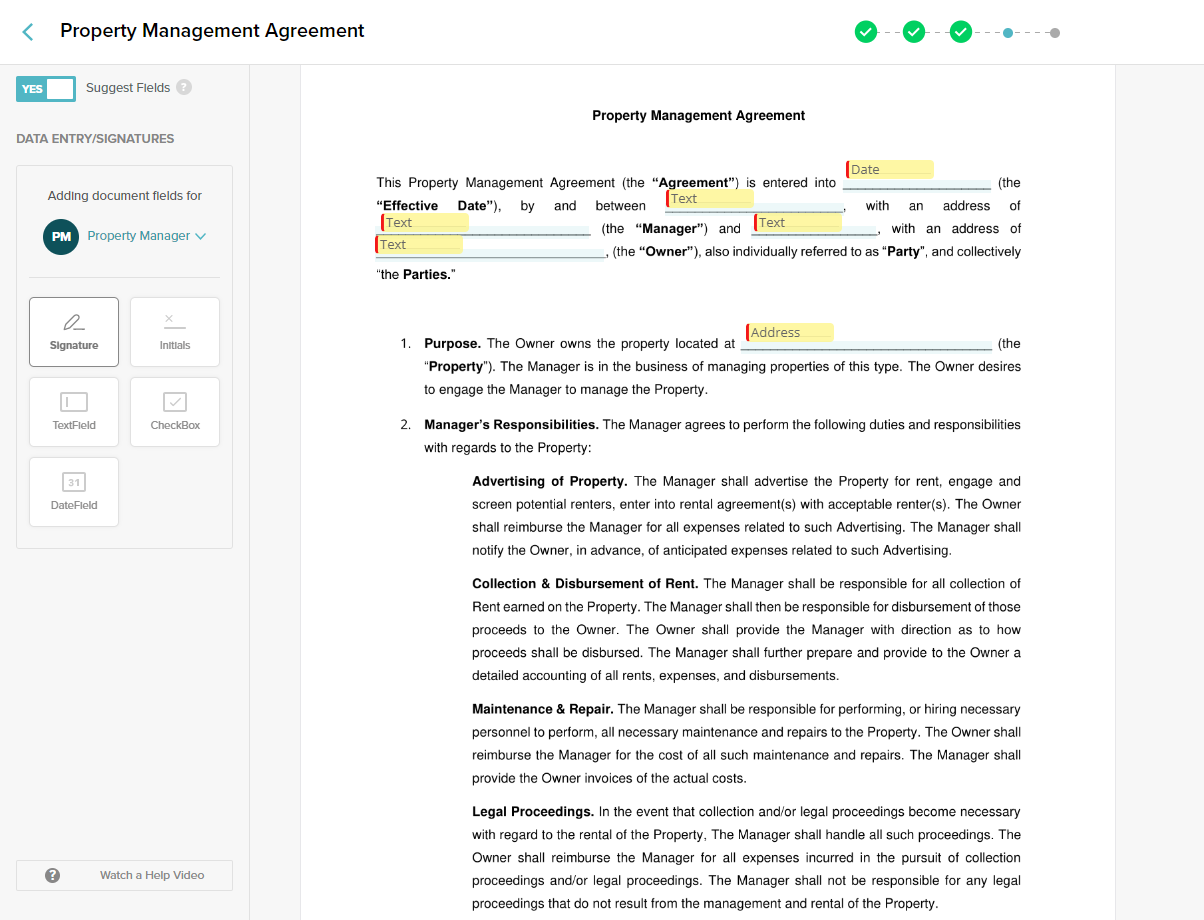Image resolution: width=1204 pixels, height=920 pixels.
Task: Select the CheckBox field tool
Action: [174, 411]
